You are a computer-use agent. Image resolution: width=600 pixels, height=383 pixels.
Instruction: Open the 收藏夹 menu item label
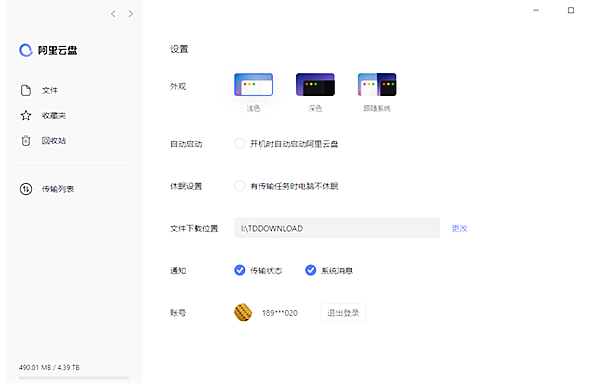(54, 116)
